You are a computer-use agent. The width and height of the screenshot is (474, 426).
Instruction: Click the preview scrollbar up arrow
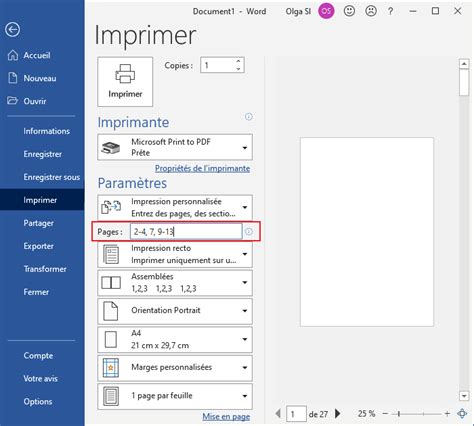coord(464,64)
